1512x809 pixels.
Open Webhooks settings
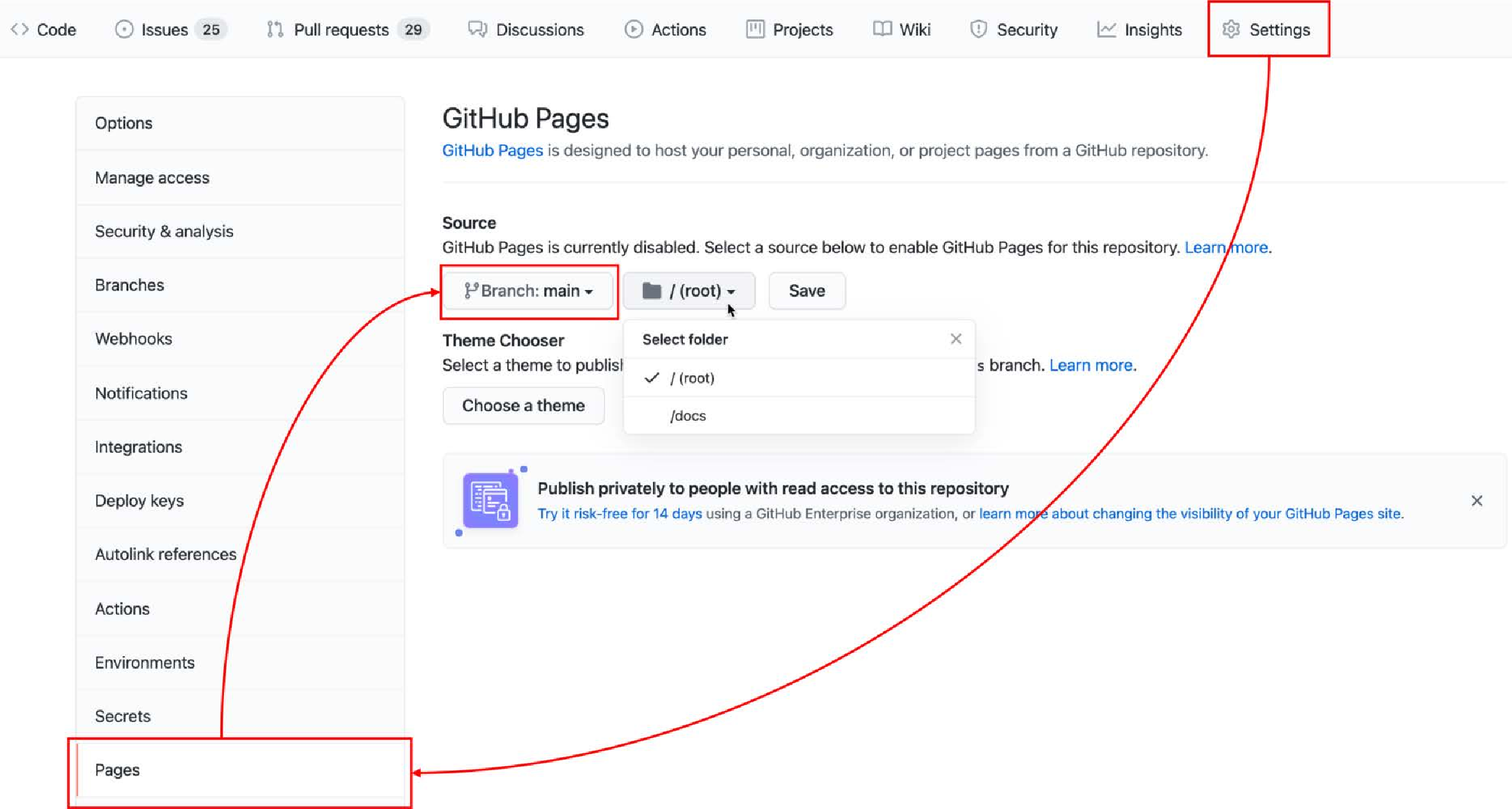click(240, 338)
